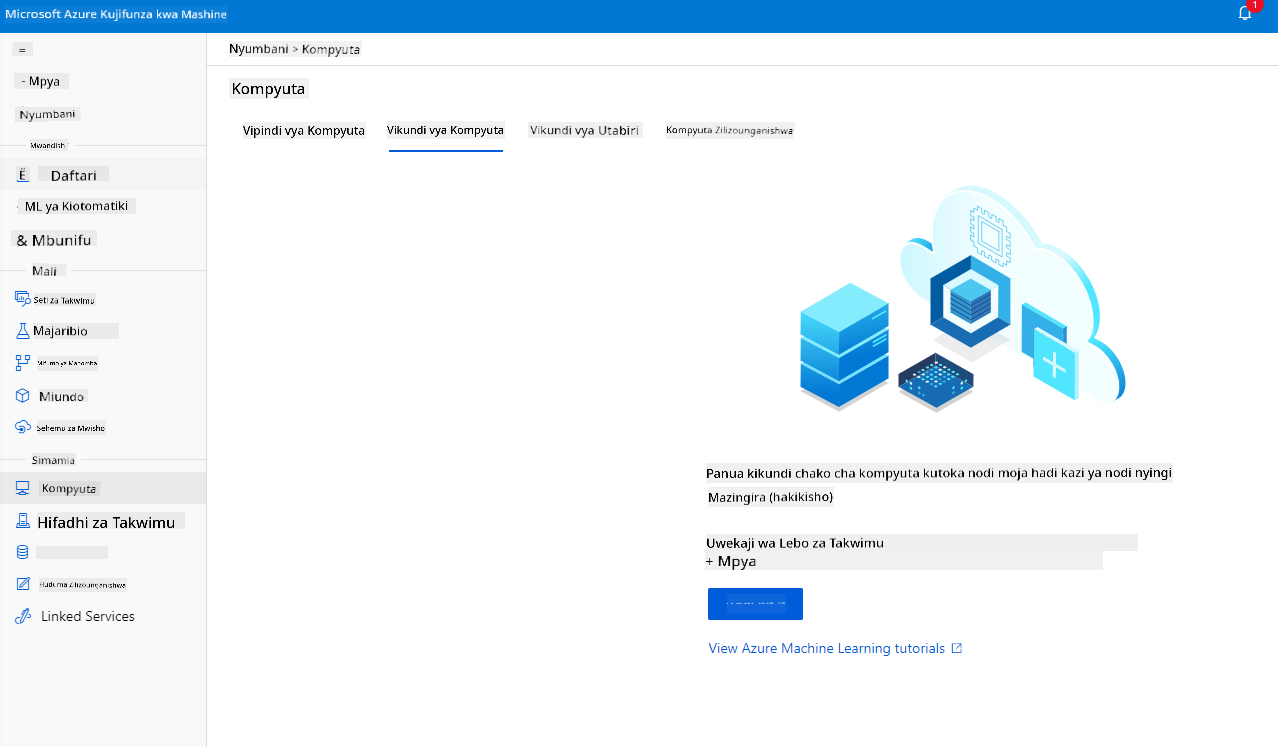Click the Hifadhi za Takwimu icon
The image size is (1278, 747).
click(23, 521)
